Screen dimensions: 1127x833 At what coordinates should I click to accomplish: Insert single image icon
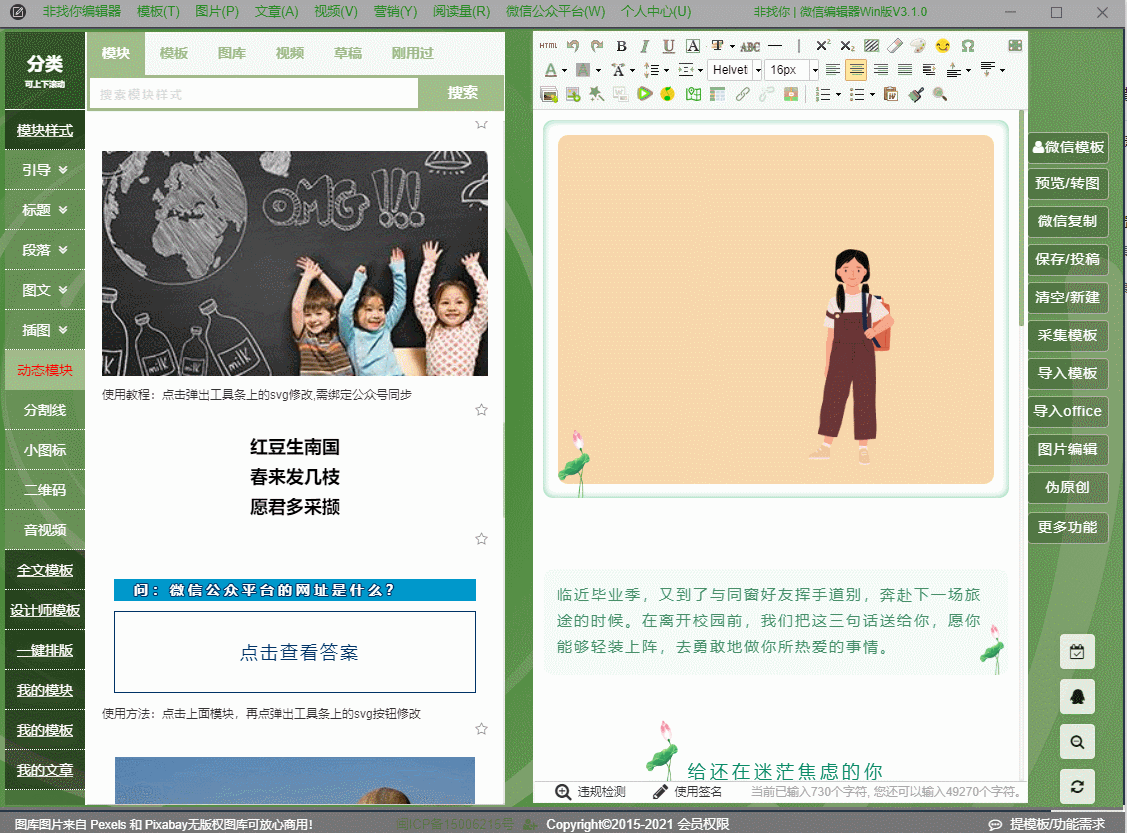pos(573,94)
